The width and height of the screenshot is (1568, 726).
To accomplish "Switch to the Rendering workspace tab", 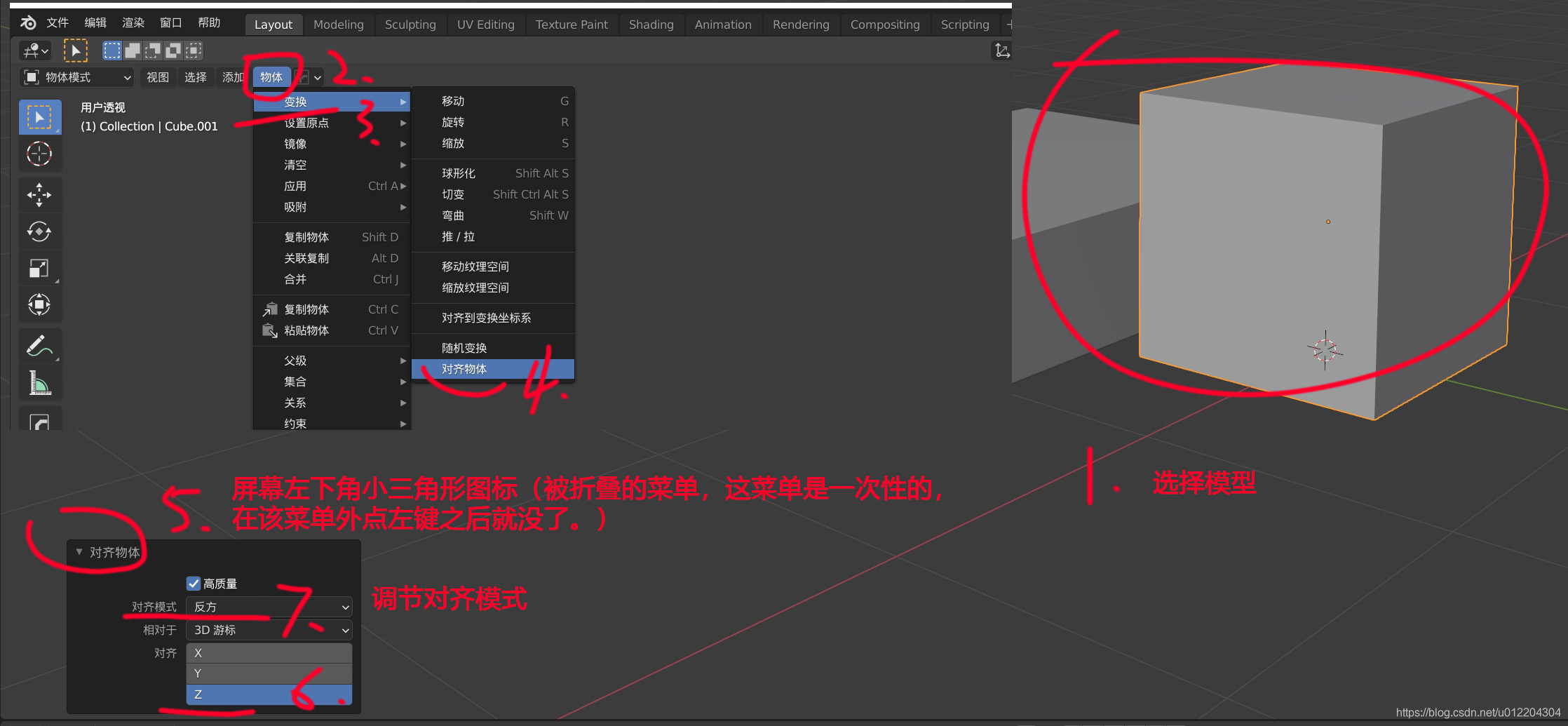I will 801,25.
